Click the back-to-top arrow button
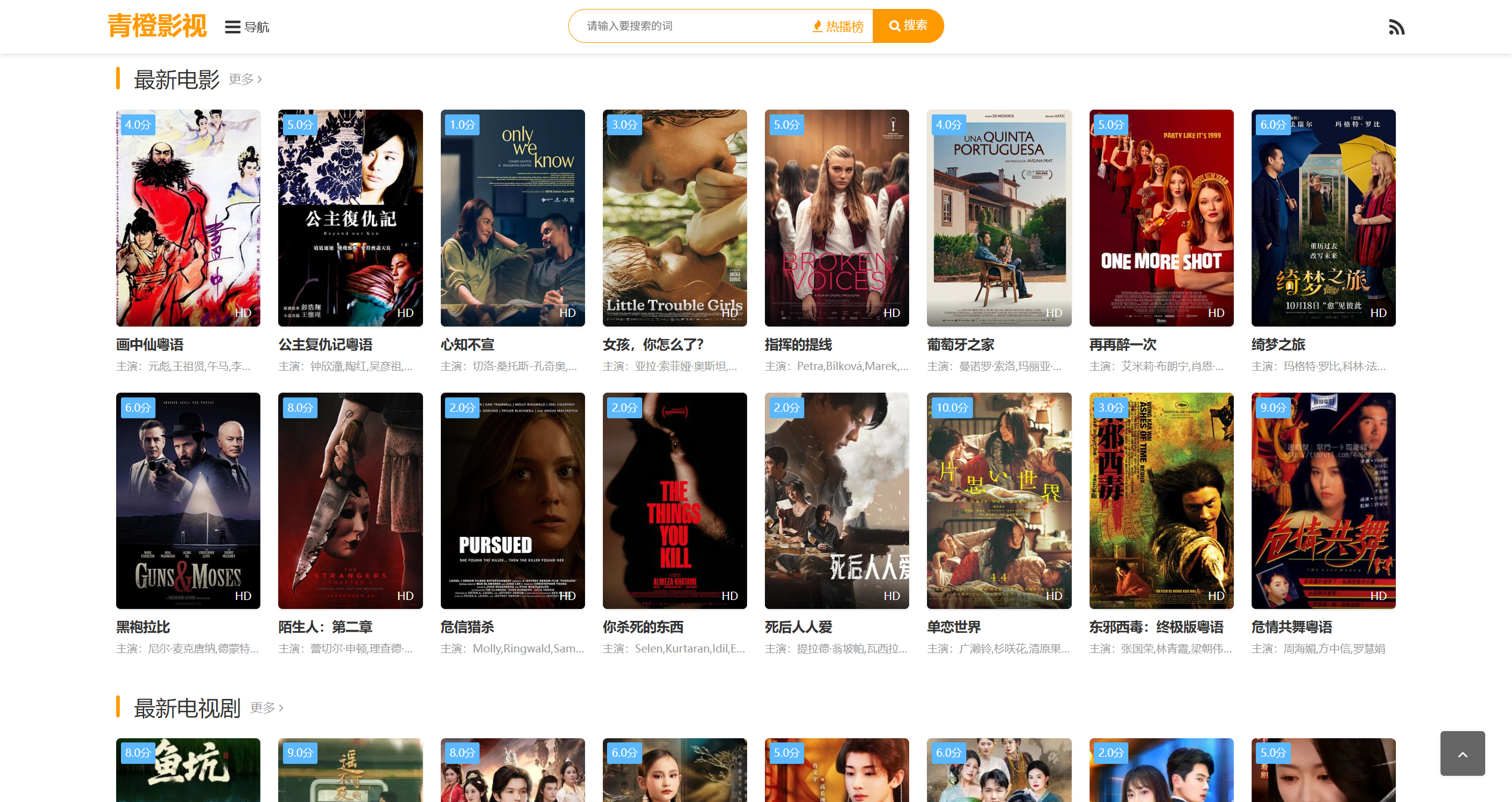Image resolution: width=1512 pixels, height=802 pixels. (1462, 754)
